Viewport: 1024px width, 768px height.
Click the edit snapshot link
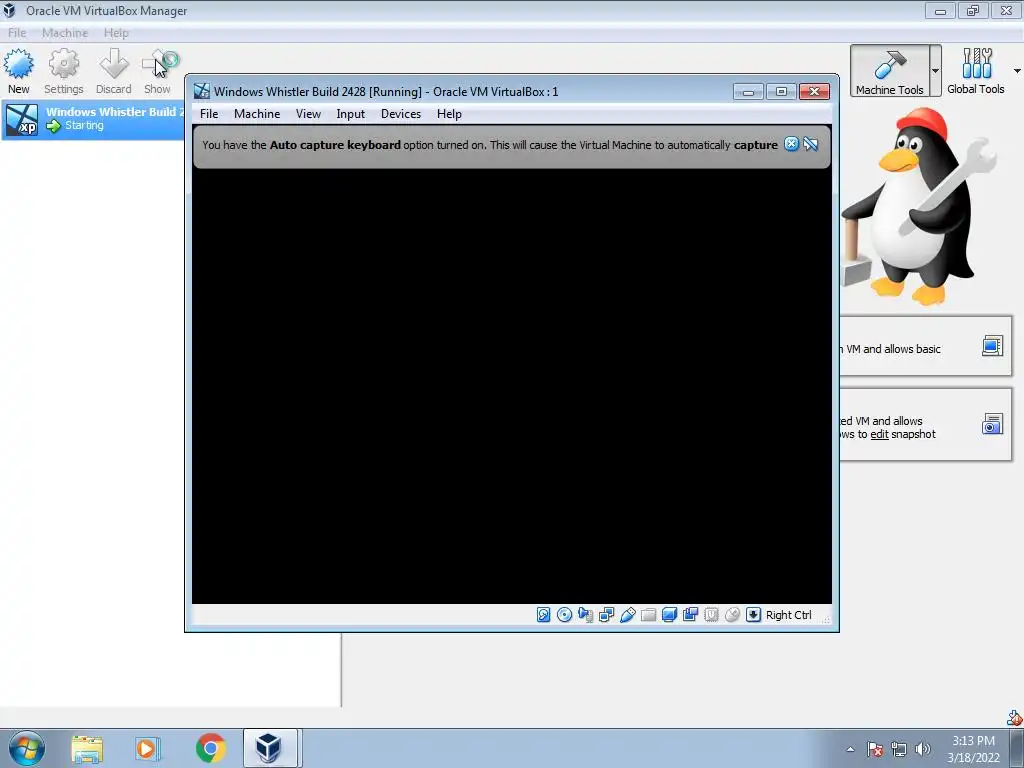879,434
